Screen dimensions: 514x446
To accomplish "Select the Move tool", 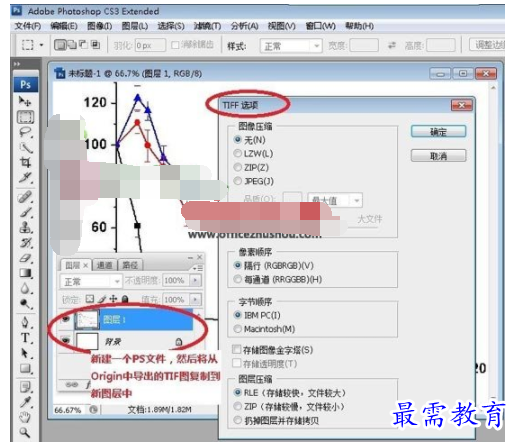I will click(25, 101).
